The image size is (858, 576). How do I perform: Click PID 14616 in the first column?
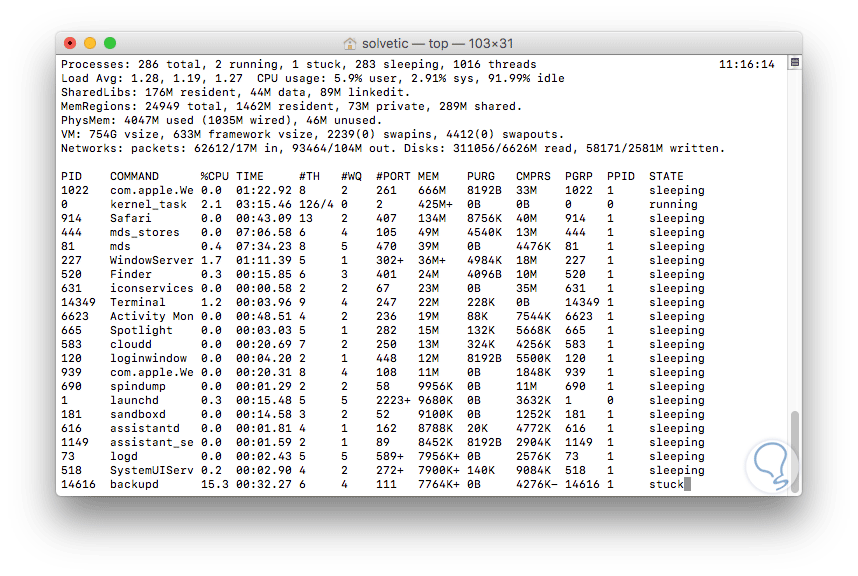(78, 484)
